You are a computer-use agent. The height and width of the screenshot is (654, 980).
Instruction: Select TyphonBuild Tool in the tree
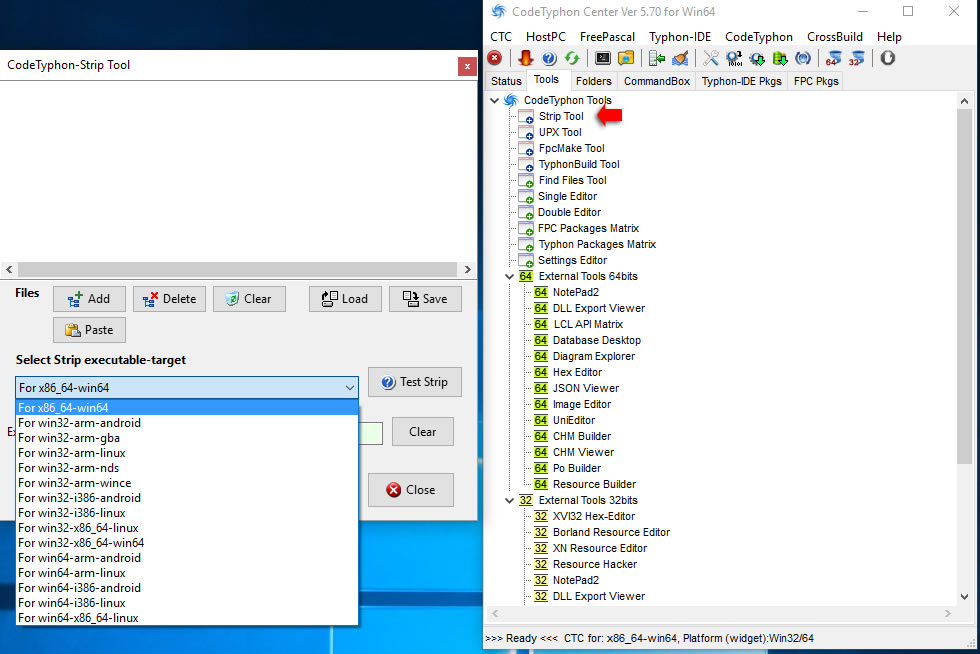579,164
